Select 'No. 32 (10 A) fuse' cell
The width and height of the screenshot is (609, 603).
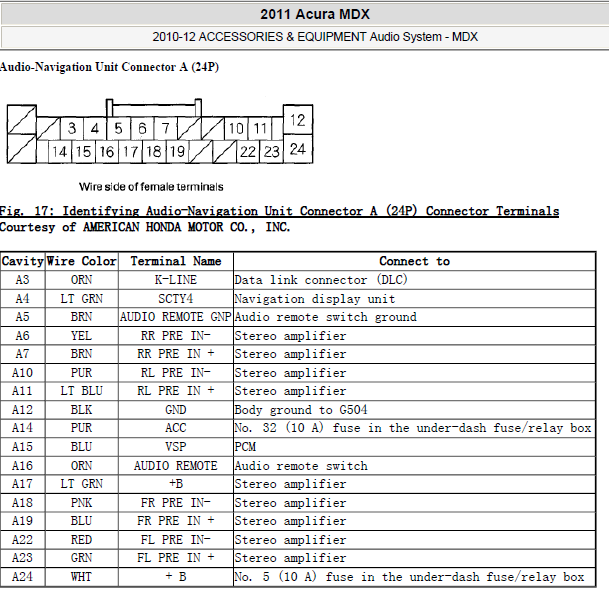tap(414, 428)
